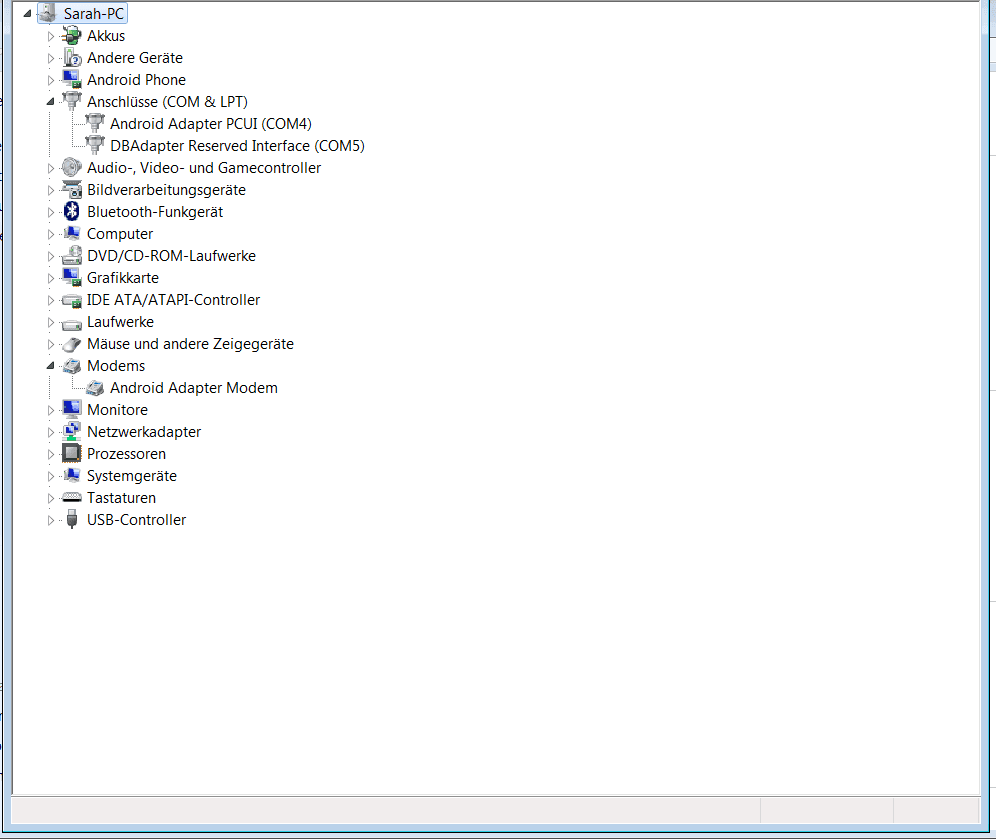Click the Mäuse und andere Zeigegeräte mouse icon

click(x=72, y=344)
